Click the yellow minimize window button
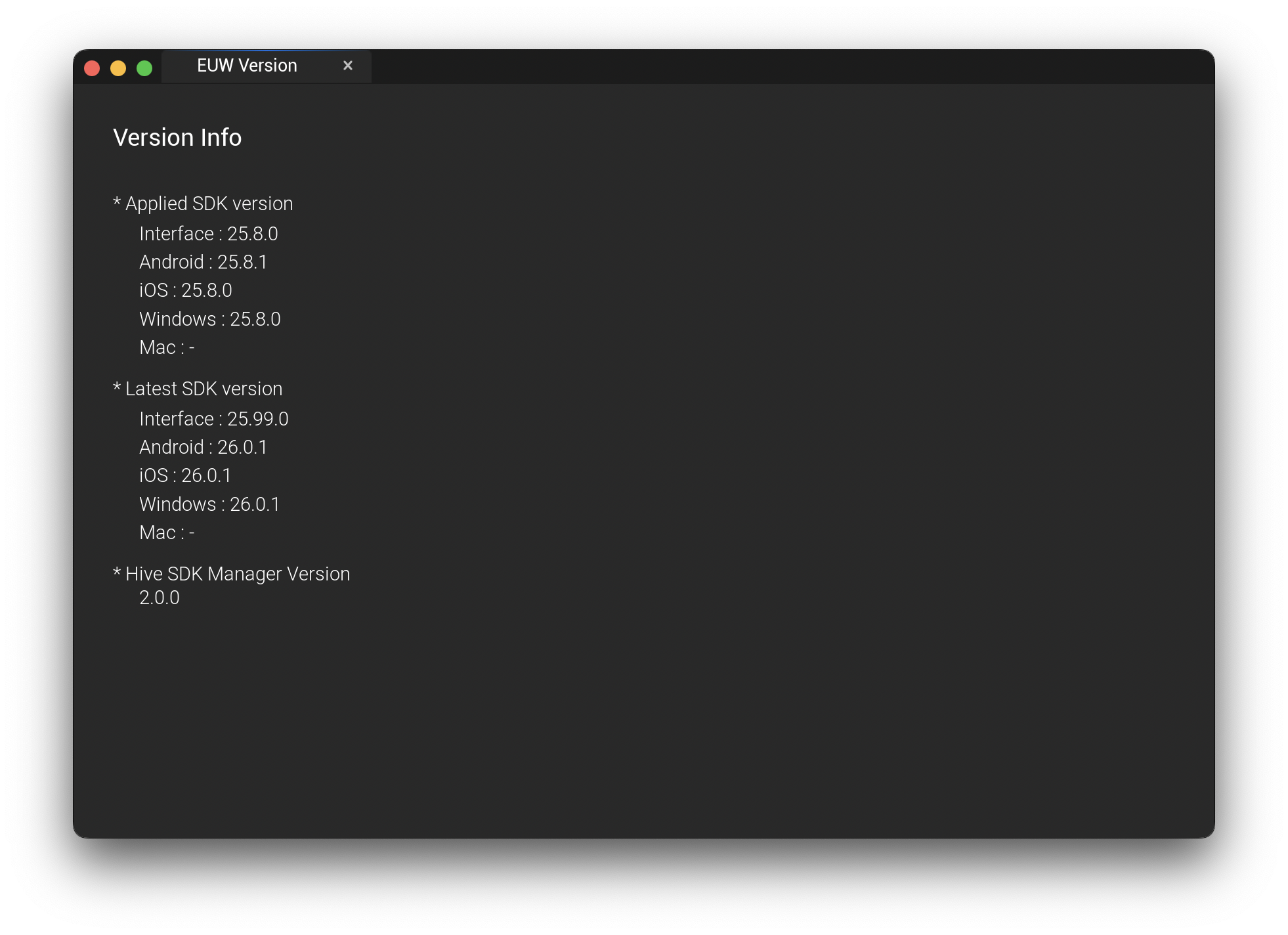 118,68
